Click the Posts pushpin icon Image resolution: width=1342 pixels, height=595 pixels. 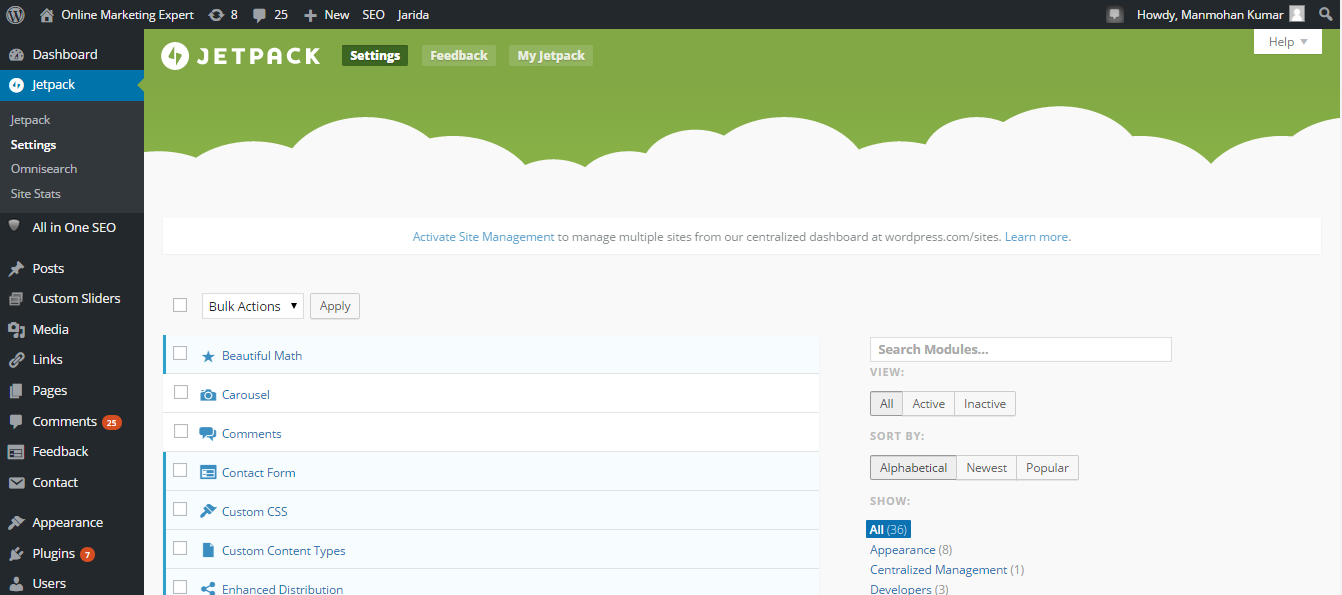pyautogui.click(x=16, y=268)
